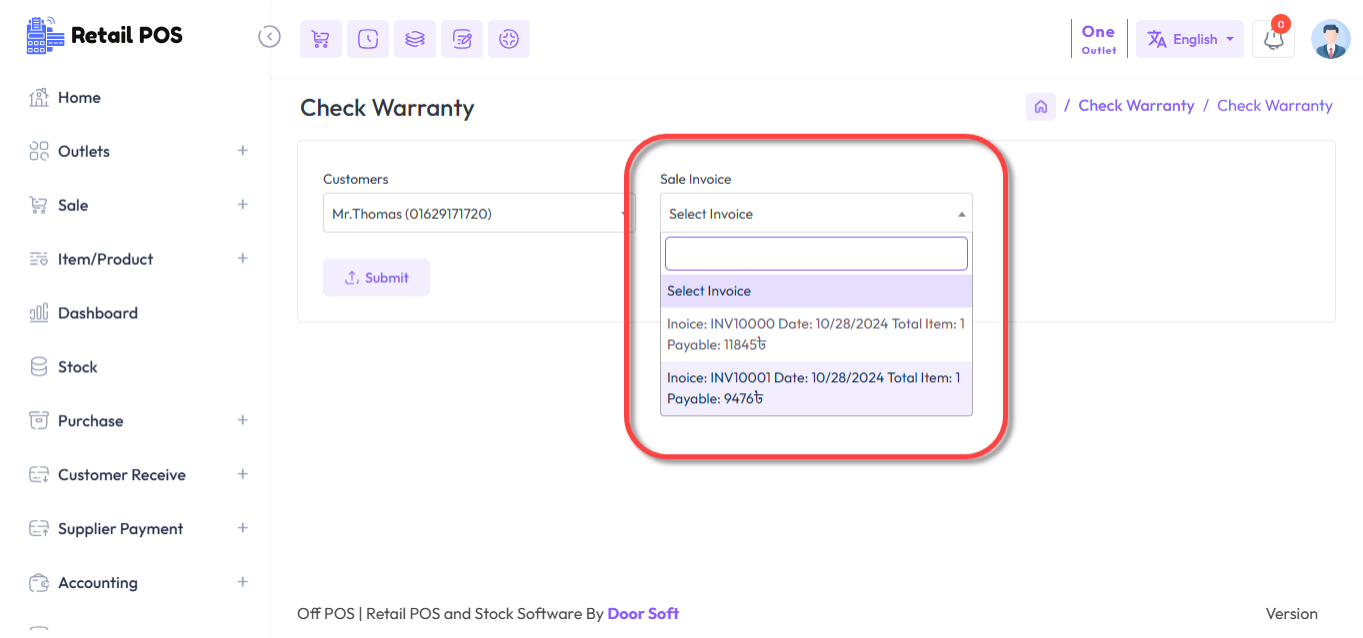
Task: Click the breadcrumb home icon
Action: click(1040, 106)
